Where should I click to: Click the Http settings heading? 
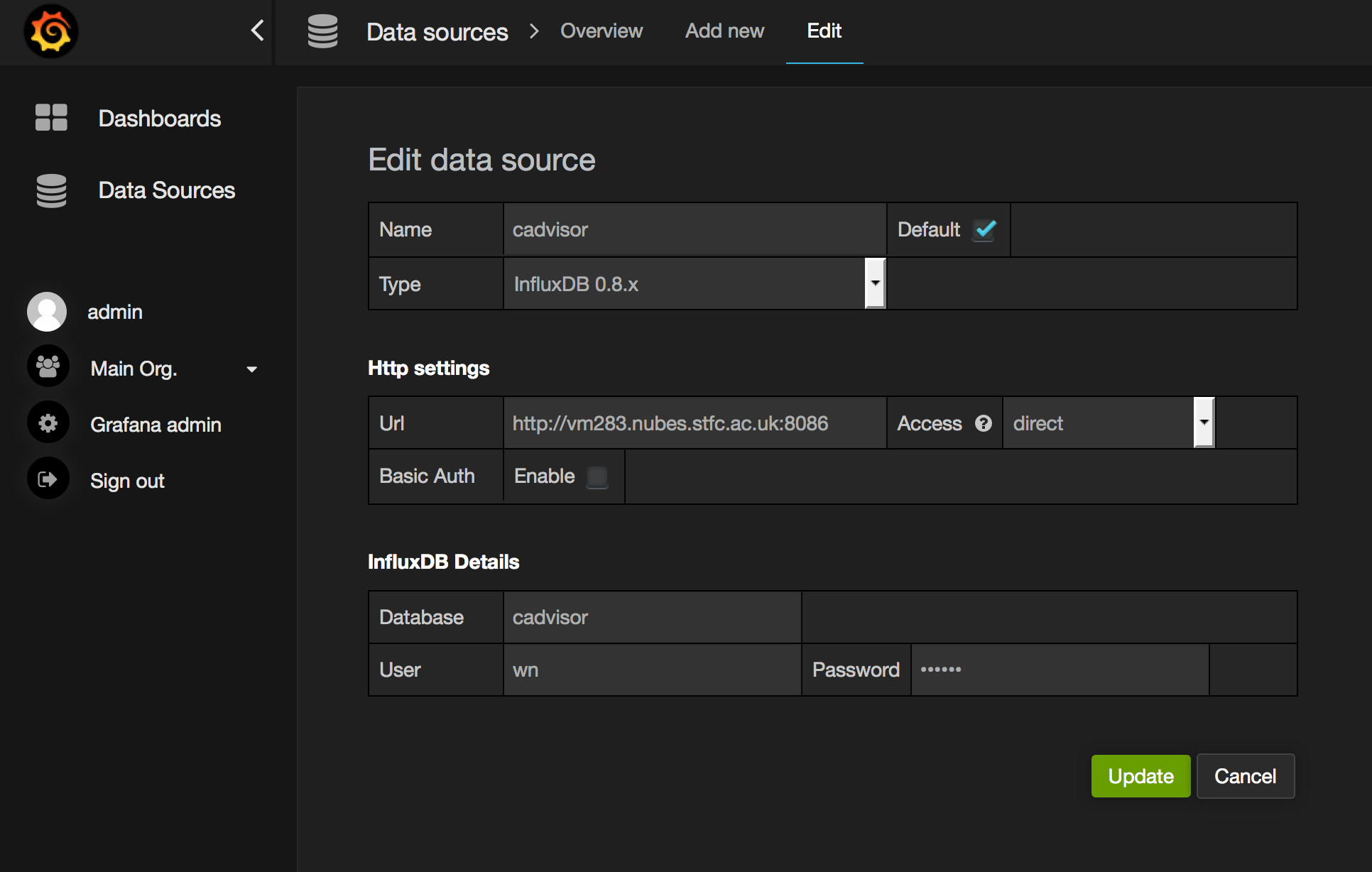pos(429,368)
